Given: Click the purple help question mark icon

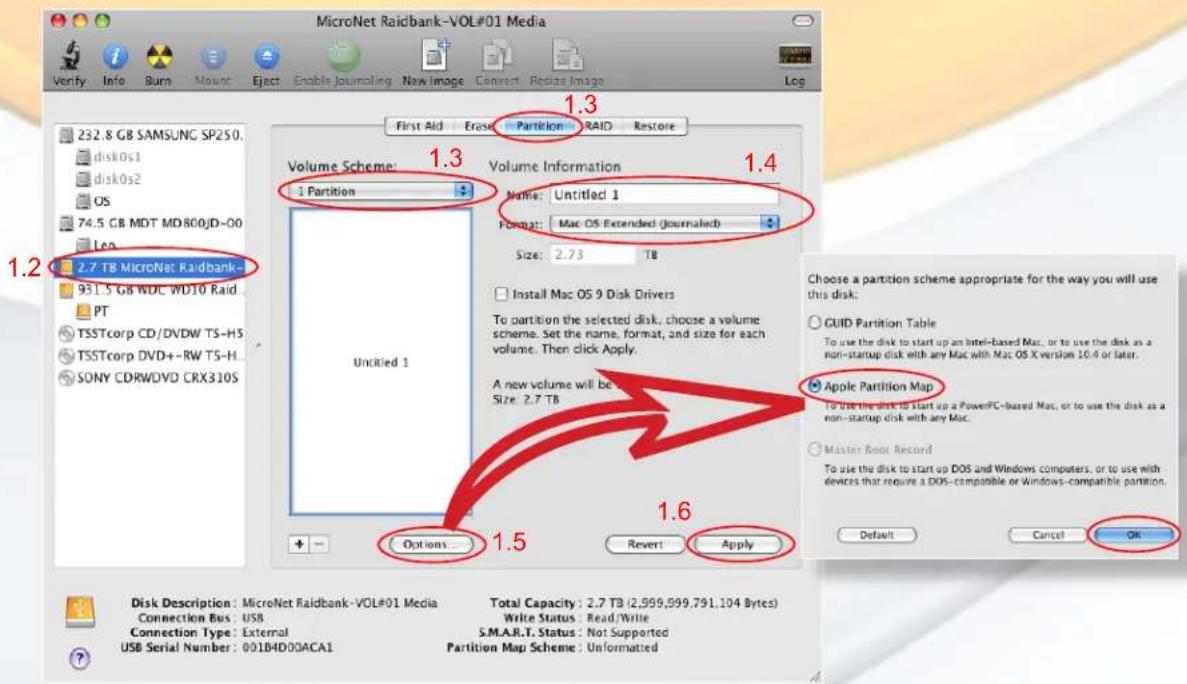Looking at the screenshot, I should [x=79, y=658].
